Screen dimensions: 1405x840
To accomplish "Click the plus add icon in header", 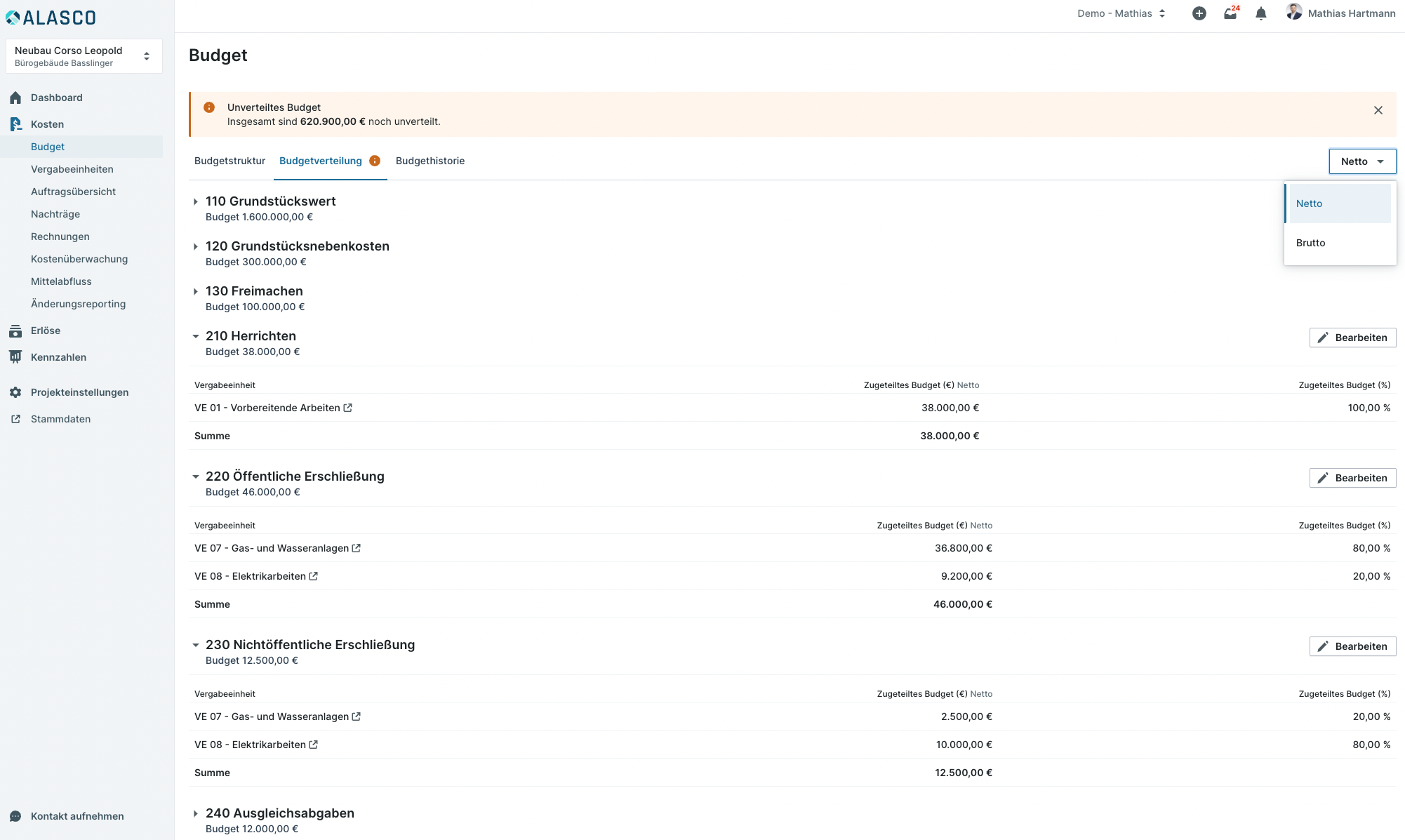I will click(x=1199, y=13).
